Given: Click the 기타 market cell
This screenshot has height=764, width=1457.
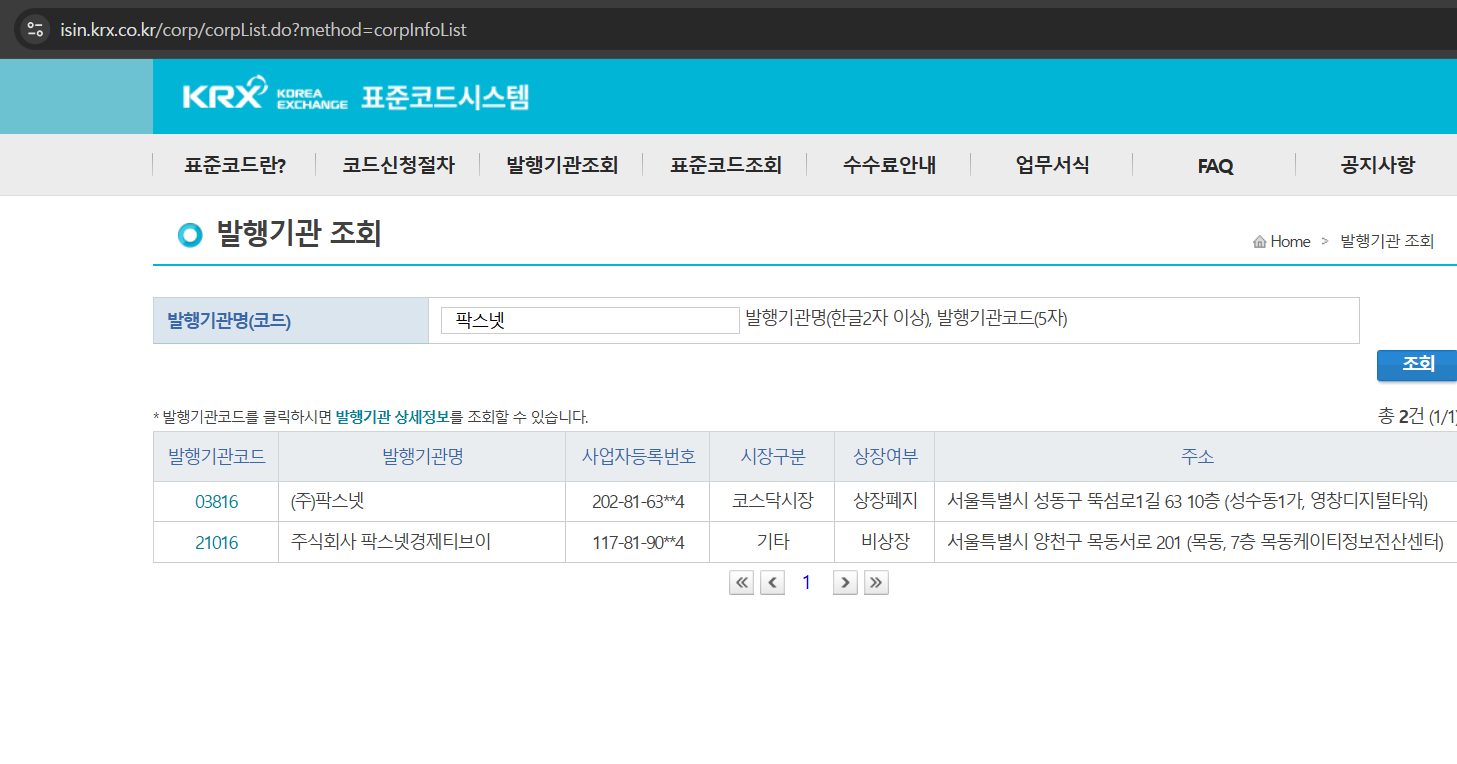Looking at the screenshot, I should [772, 542].
